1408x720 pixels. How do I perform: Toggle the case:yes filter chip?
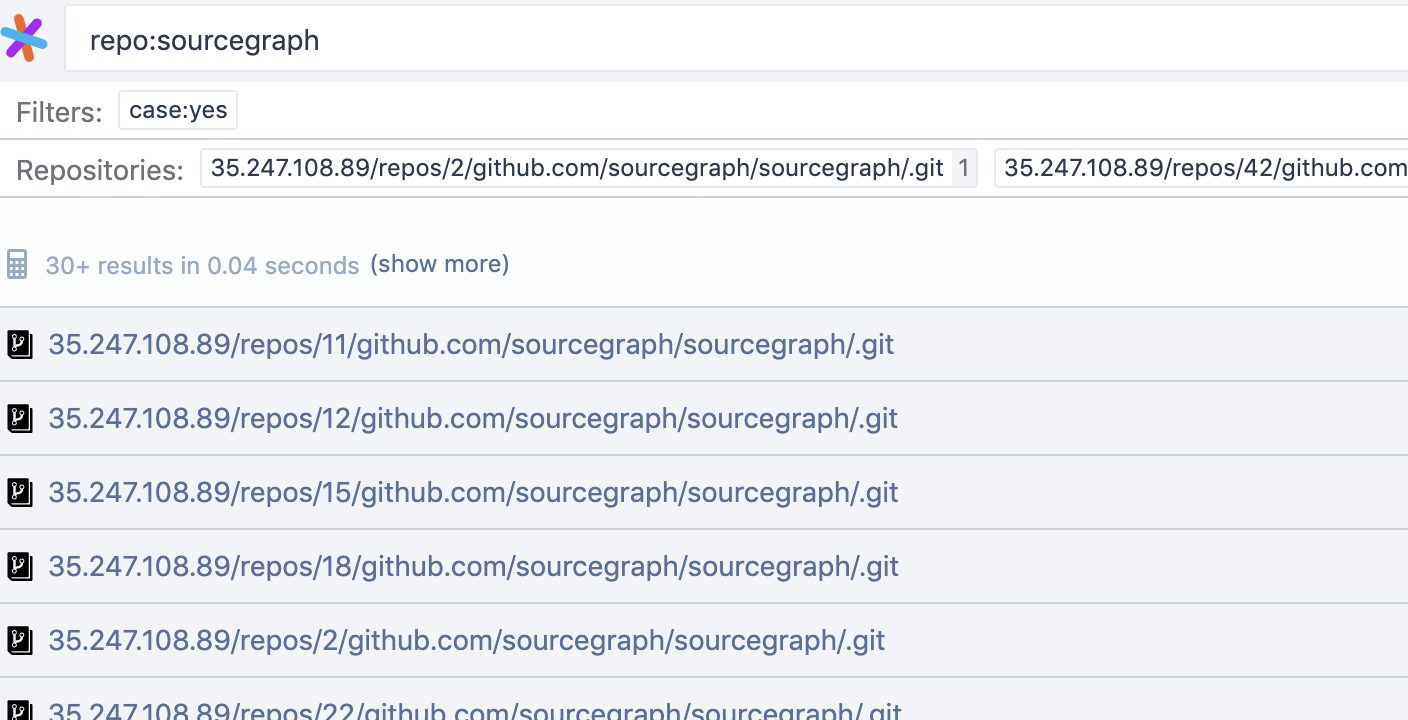tap(178, 110)
